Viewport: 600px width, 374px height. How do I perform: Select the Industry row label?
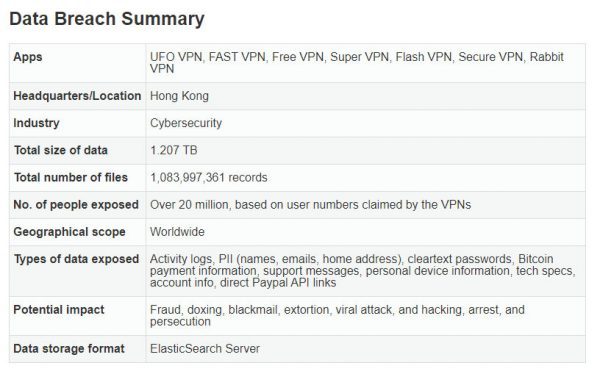tap(36, 123)
